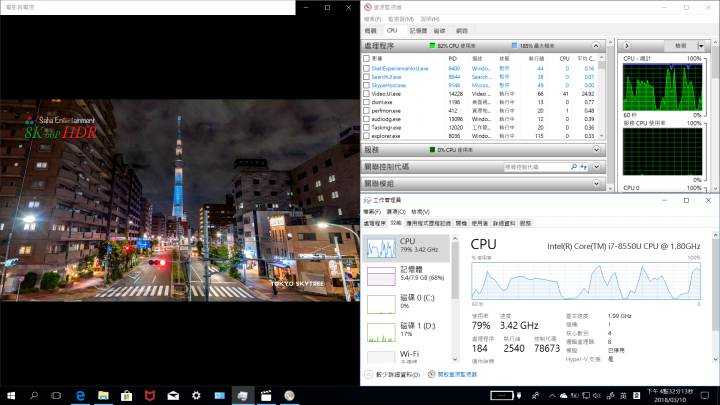Sort processes by the PID column header
This screenshot has height=405, width=720.
point(453,58)
